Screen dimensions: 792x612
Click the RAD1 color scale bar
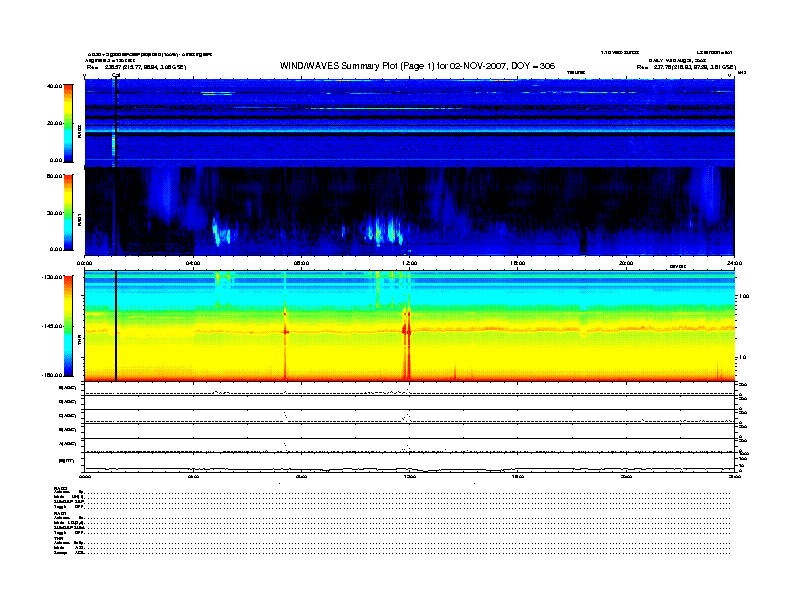(x=68, y=212)
